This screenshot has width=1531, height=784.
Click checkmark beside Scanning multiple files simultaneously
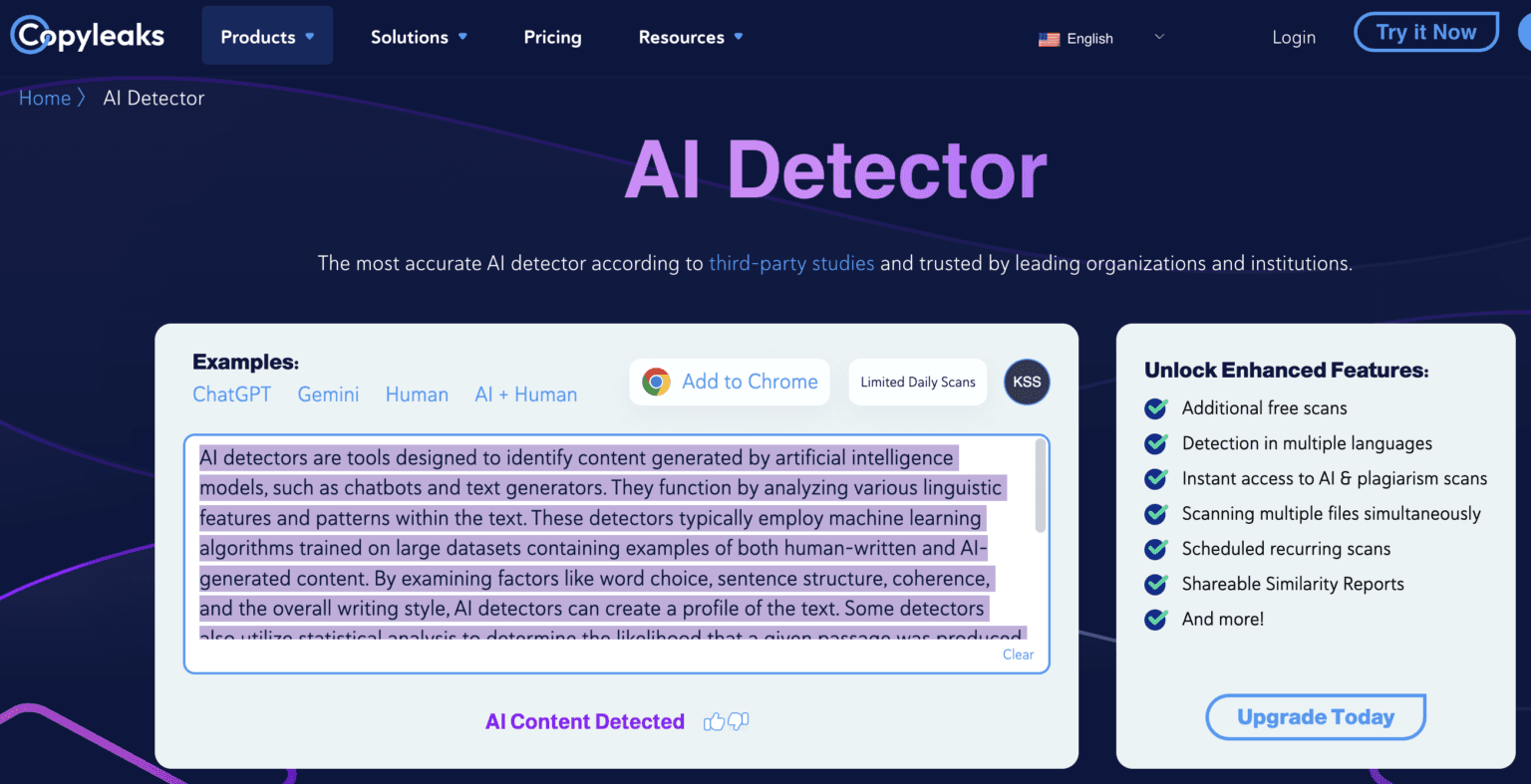1156,514
